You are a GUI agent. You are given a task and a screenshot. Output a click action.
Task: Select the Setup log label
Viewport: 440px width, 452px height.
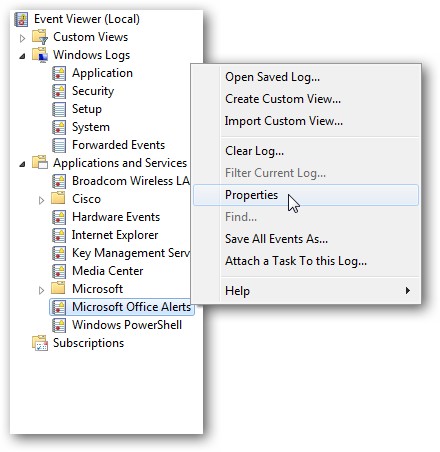87,109
